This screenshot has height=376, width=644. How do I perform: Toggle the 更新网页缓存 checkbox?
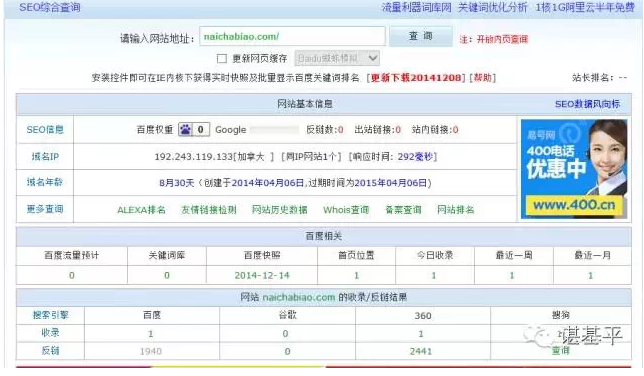click(x=222, y=59)
